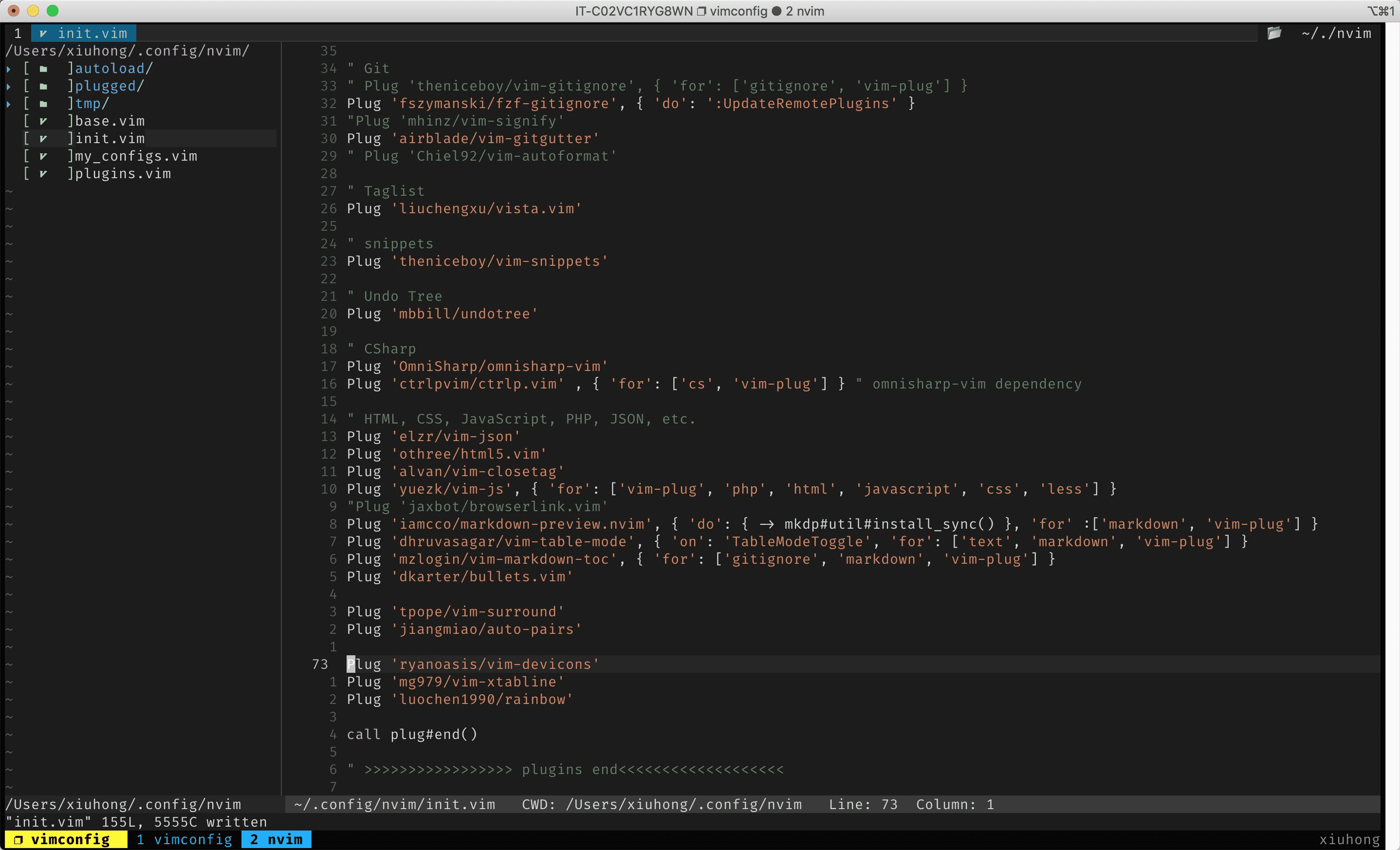Click the 'dkarter/bullets.vim' plugin line
Screen dimensions: 1400x850
tap(460, 577)
